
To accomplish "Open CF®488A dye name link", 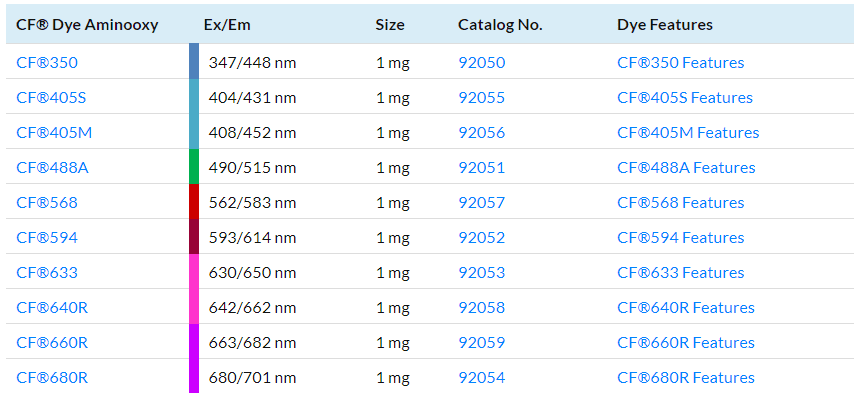I will pyautogui.click(x=52, y=168).
